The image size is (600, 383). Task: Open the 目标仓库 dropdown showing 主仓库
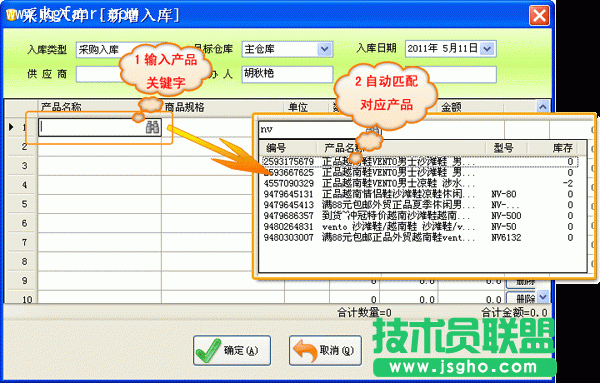(324, 49)
